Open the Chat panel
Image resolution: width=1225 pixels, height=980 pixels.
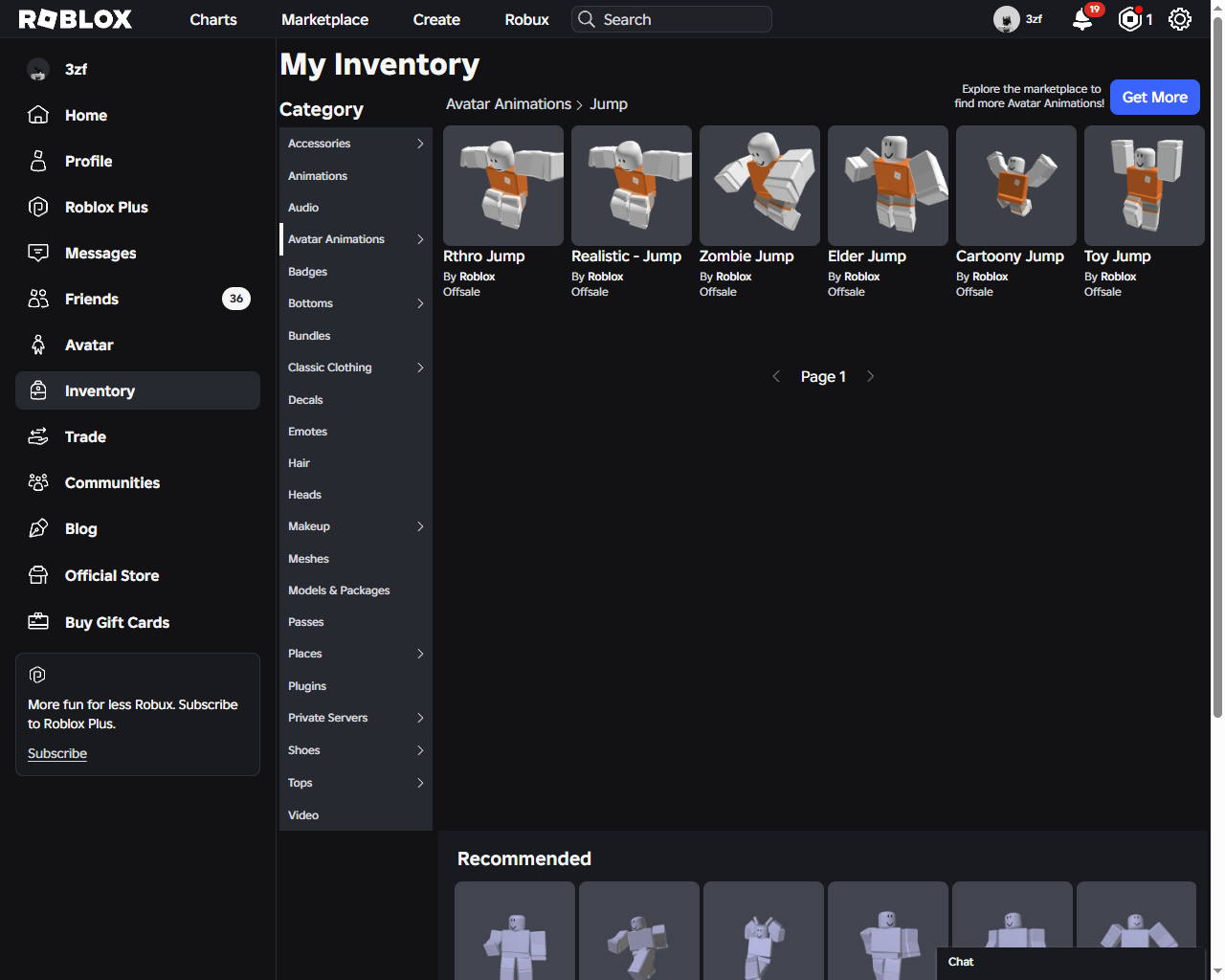[1070, 963]
